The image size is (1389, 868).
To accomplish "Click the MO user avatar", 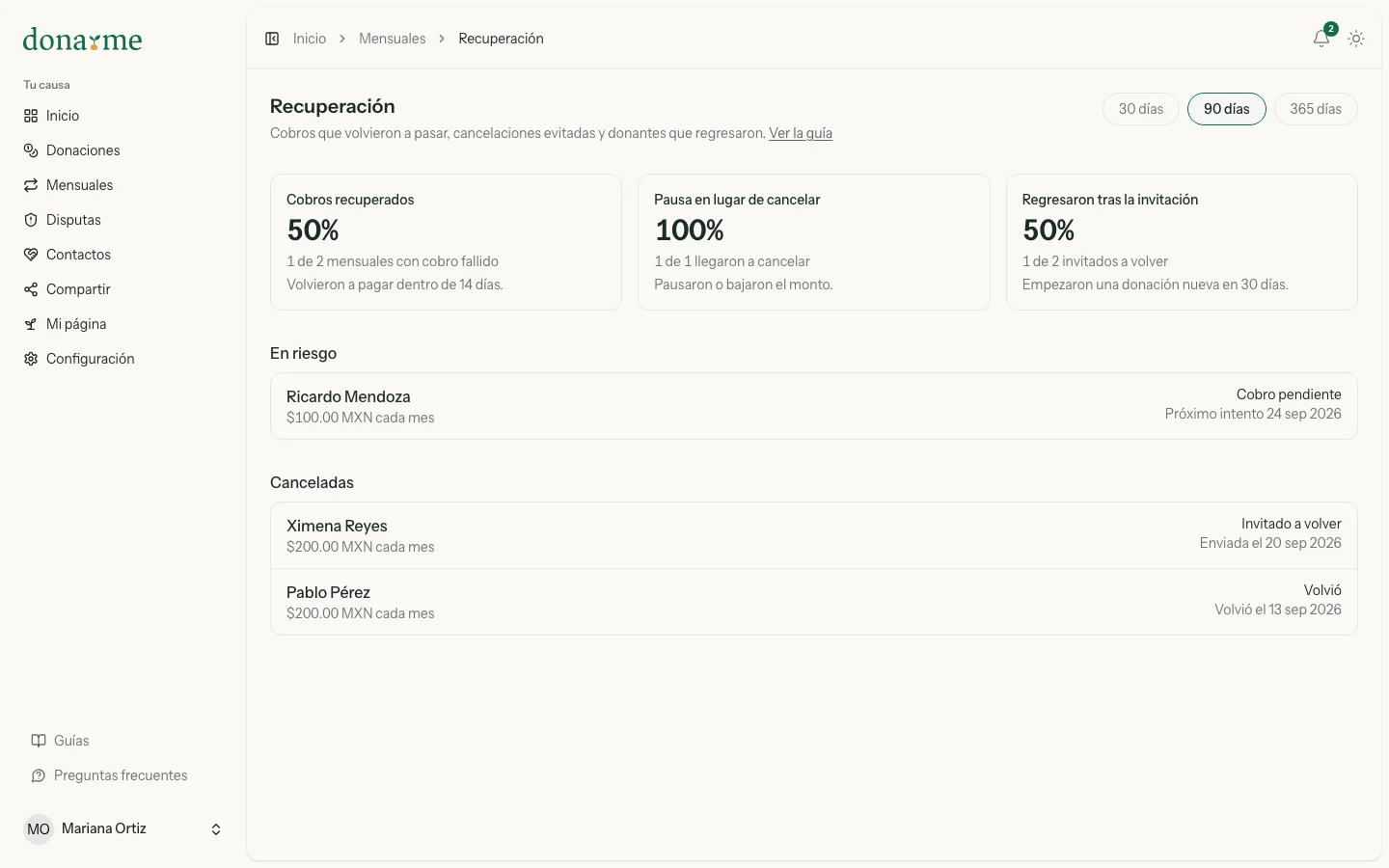I will click(39, 829).
